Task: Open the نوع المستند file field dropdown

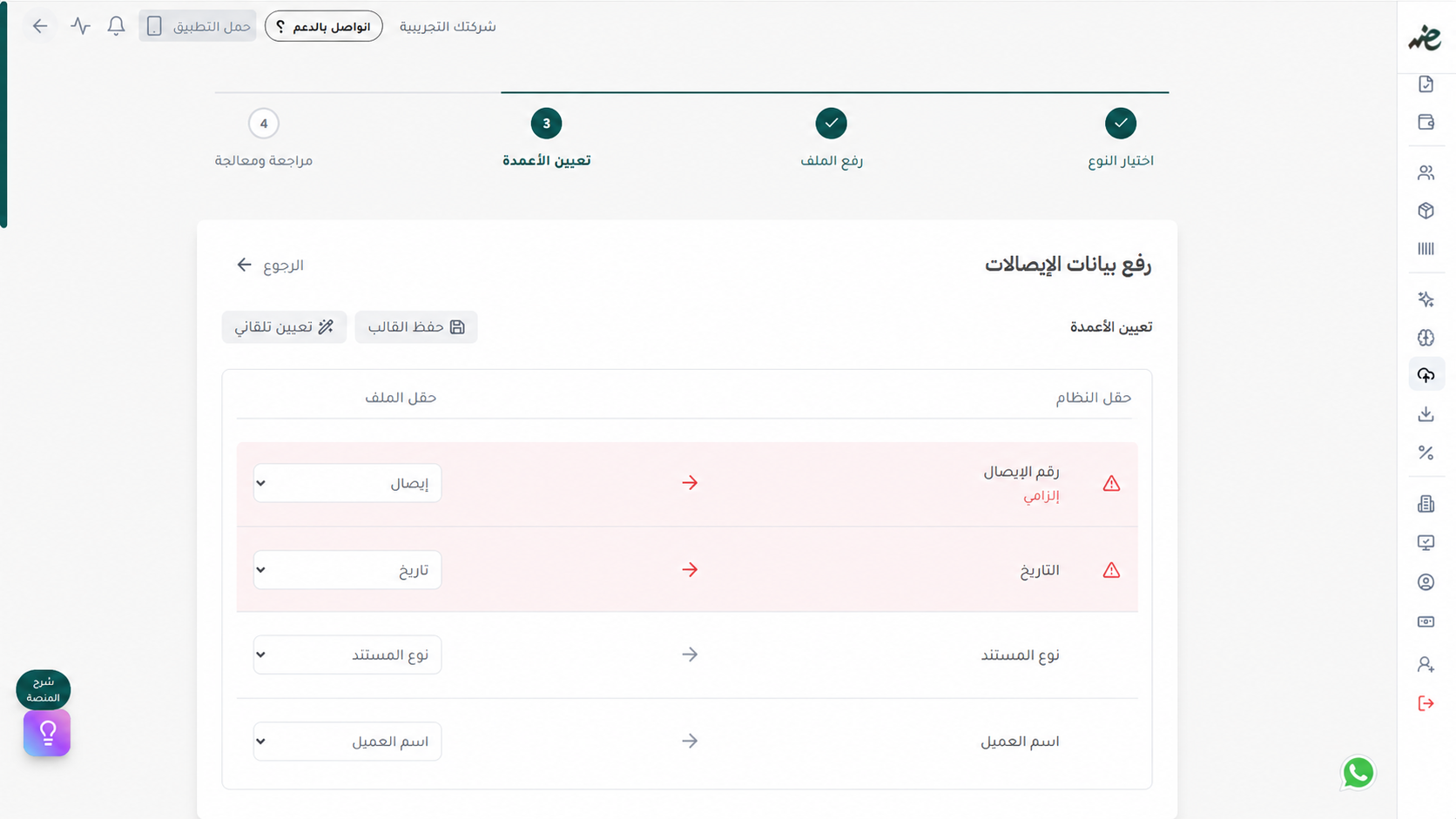Action: pos(347,655)
